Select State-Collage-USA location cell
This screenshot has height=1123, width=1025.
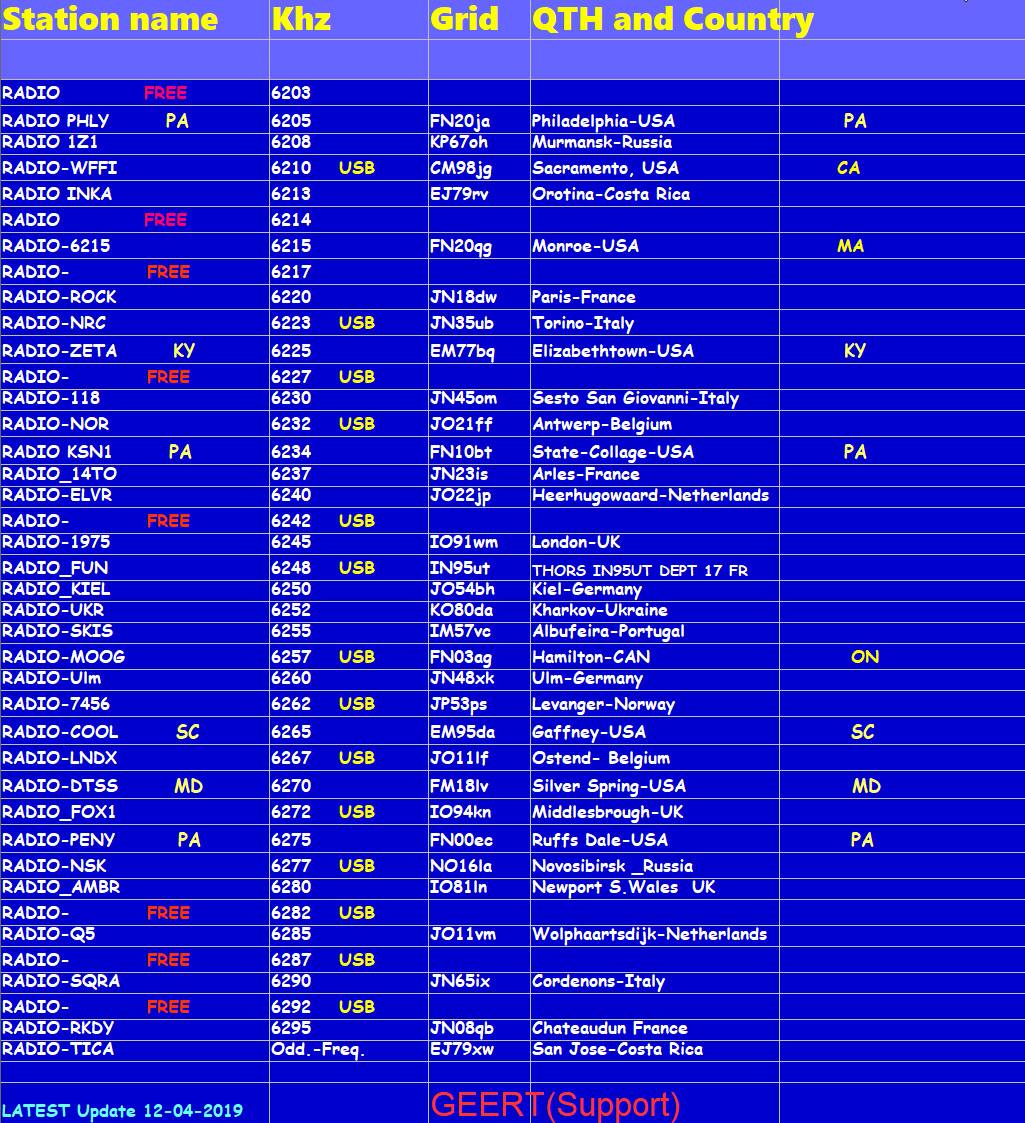coord(612,452)
